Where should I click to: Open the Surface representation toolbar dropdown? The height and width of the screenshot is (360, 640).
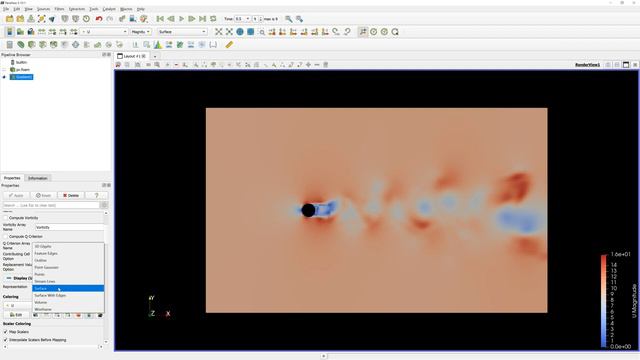[x=182, y=32]
